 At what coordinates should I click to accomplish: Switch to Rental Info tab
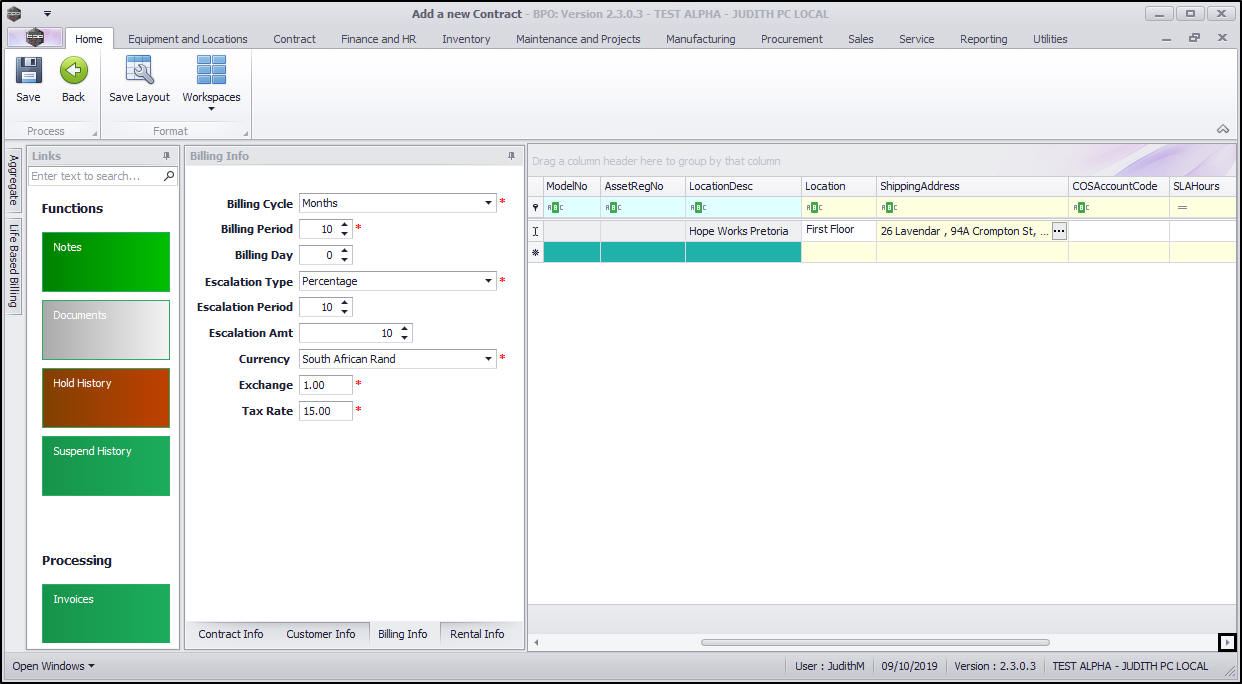tap(477, 634)
